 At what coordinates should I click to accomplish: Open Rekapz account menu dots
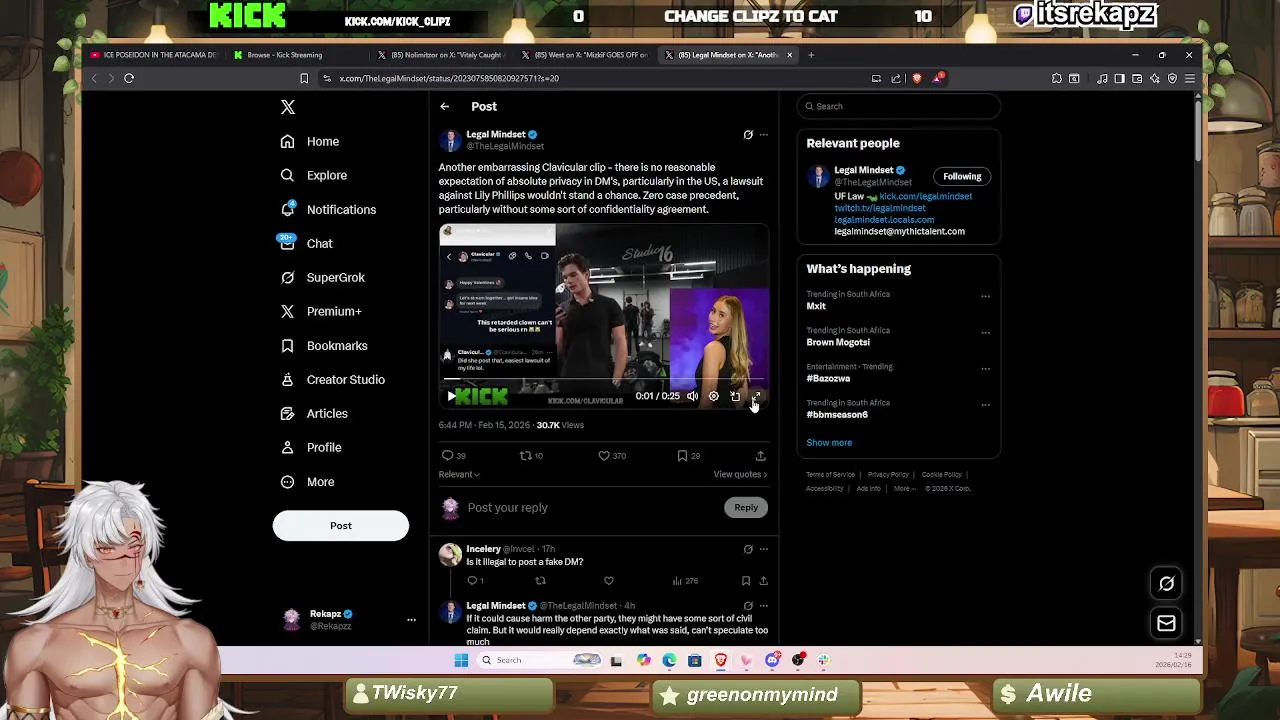click(411, 620)
